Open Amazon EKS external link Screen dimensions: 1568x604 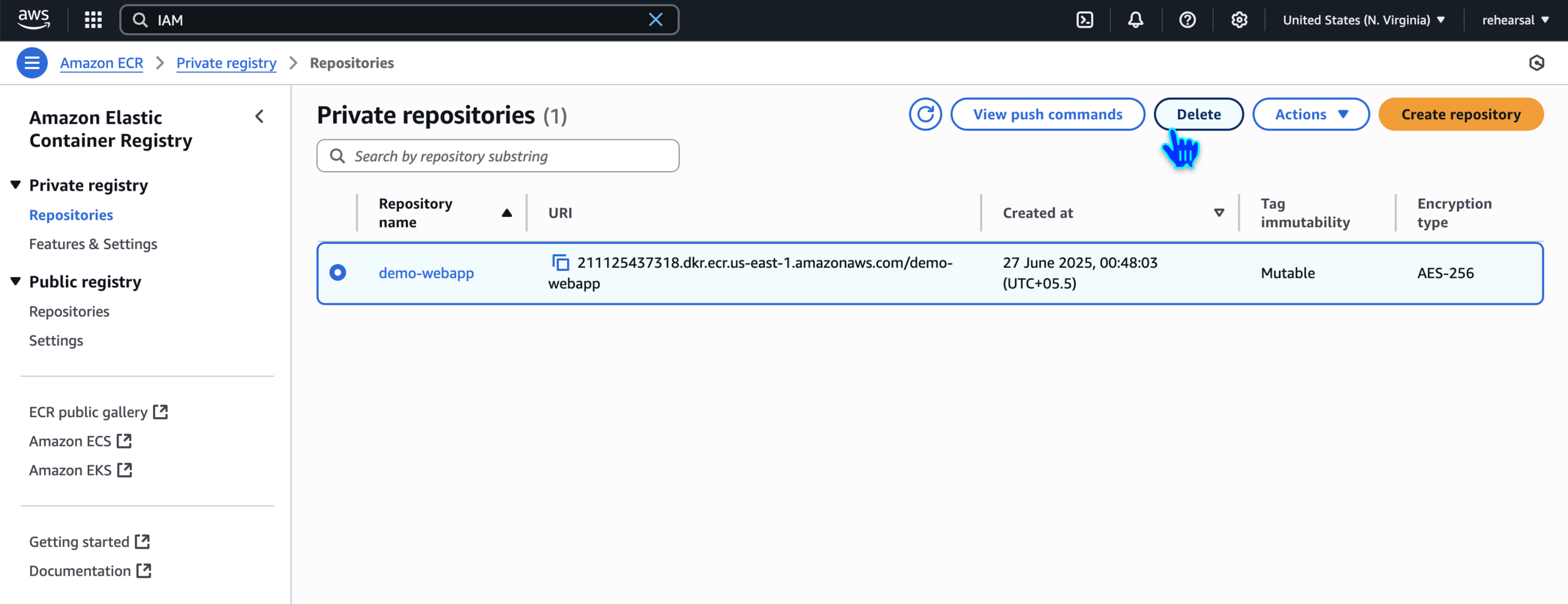(80, 470)
